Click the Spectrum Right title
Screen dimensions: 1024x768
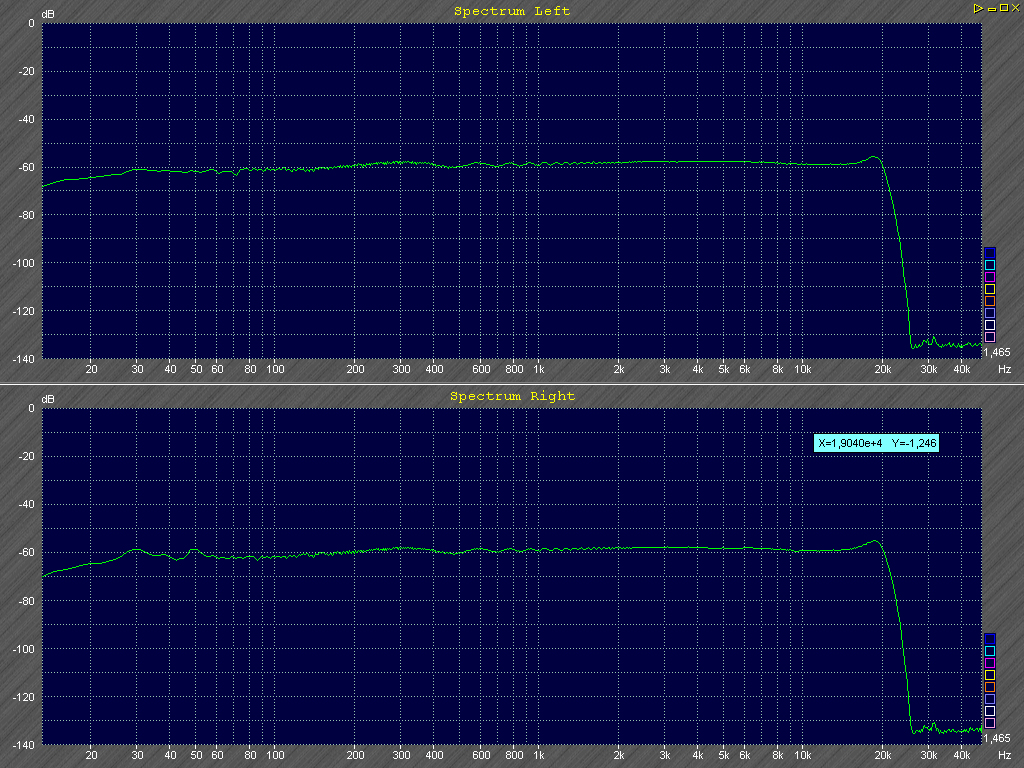point(512,396)
